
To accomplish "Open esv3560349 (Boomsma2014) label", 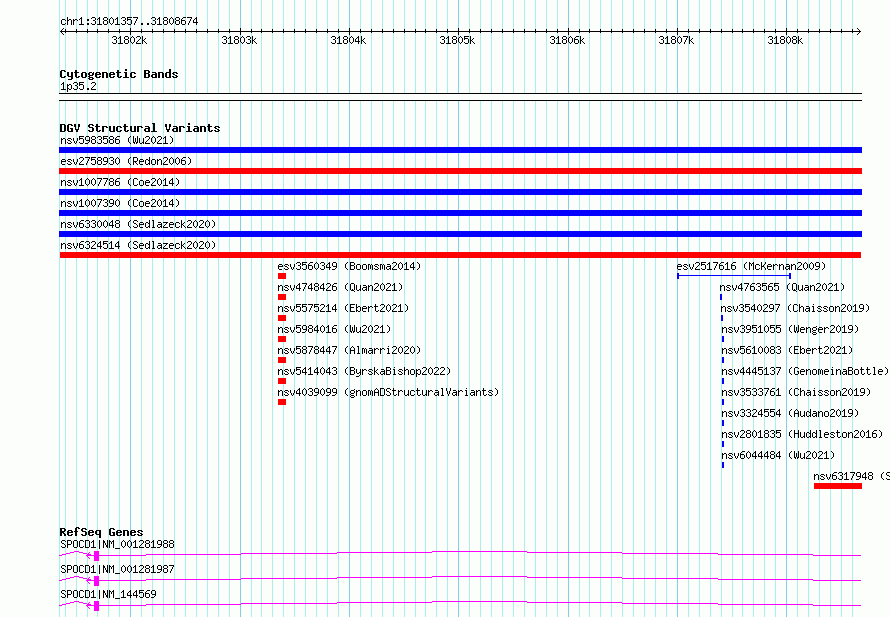I will [349, 266].
